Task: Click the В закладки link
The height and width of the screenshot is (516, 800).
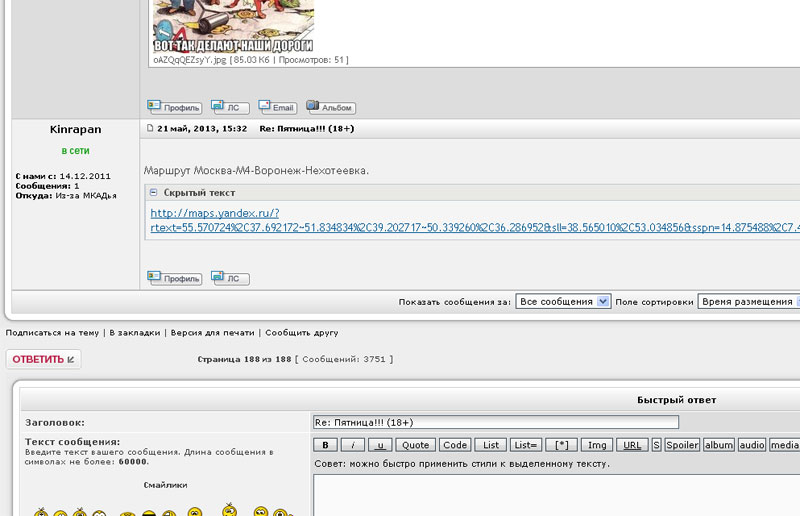Action: coord(135,333)
